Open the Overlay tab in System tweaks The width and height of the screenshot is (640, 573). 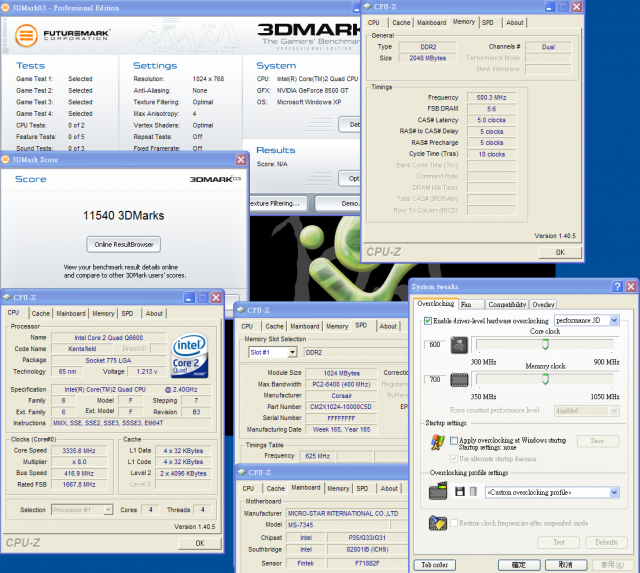(x=543, y=304)
